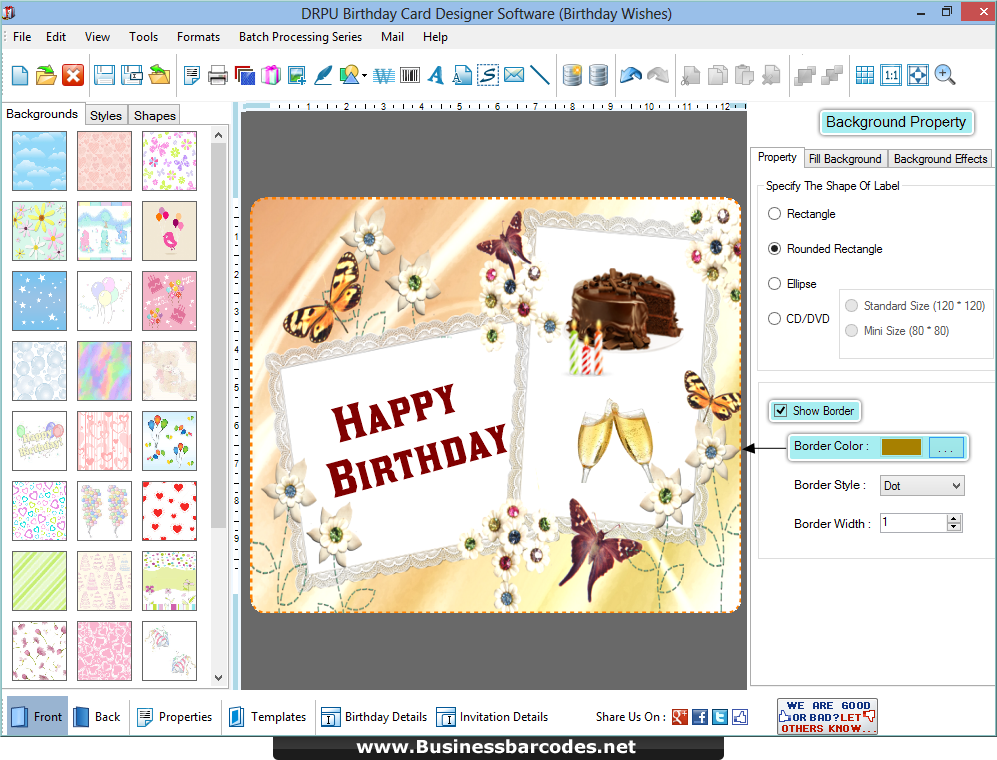The height and width of the screenshot is (760, 997).
Task: Add text with the blue A tool
Action: [x=436, y=76]
